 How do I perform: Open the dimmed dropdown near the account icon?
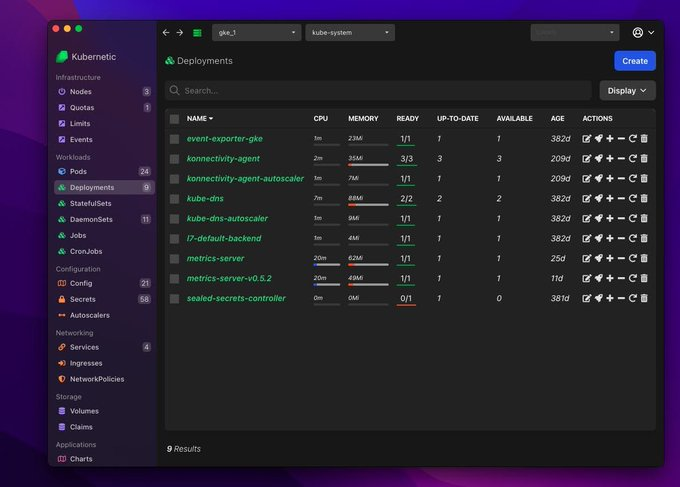[x=575, y=33]
